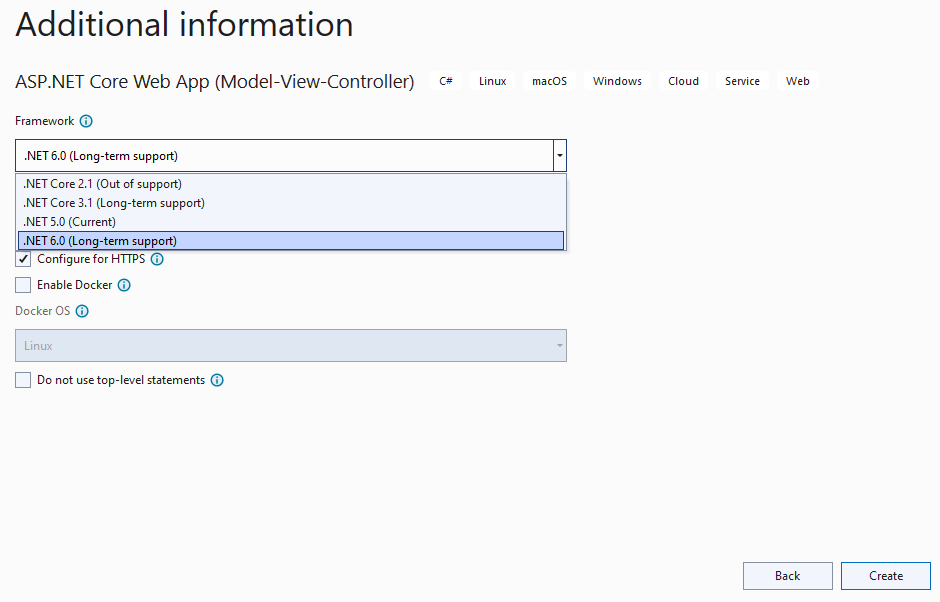Click info icon next to Enable Docker

click(x=124, y=285)
